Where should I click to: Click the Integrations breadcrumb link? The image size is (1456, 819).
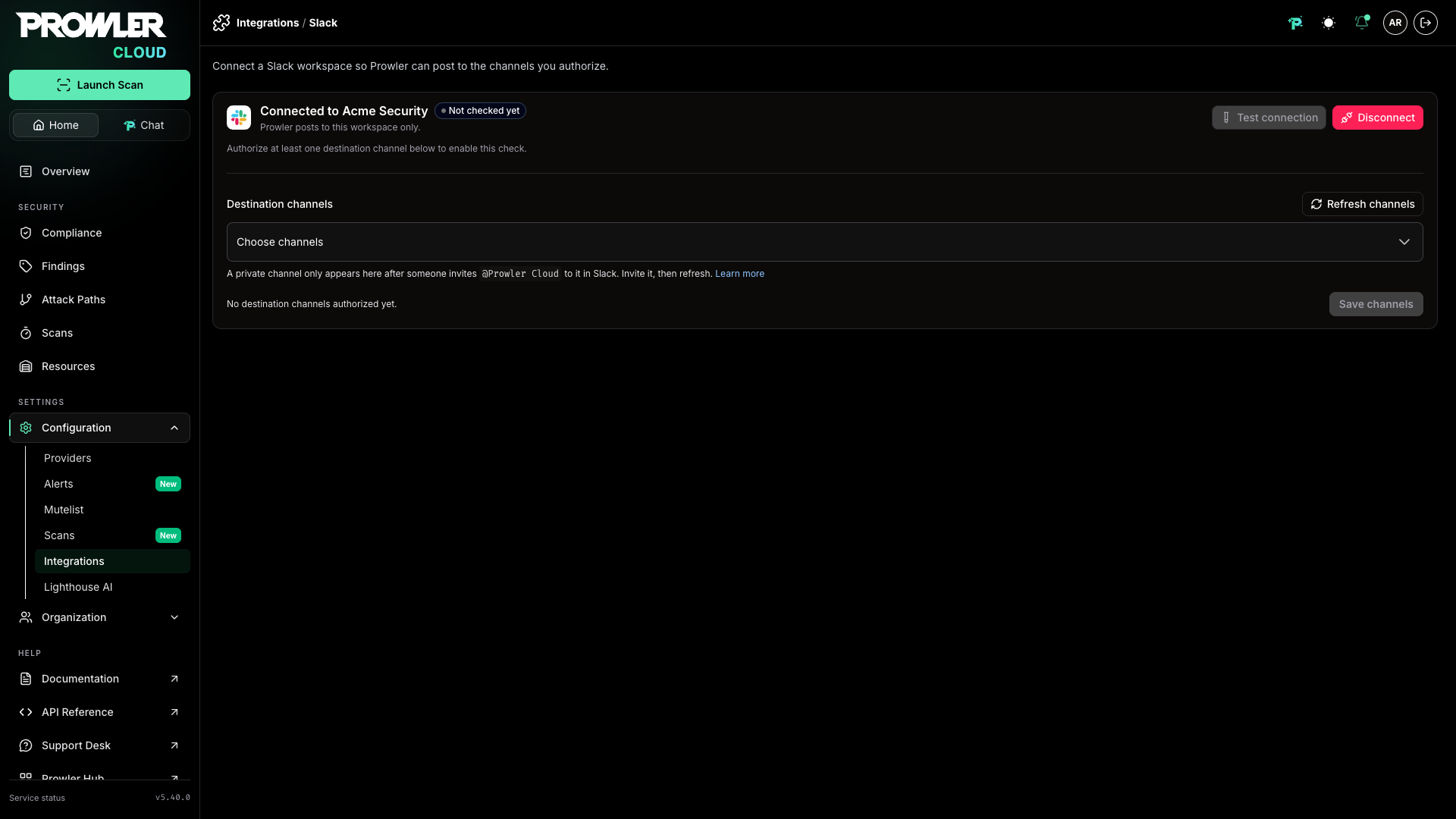pyautogui.click(x=268, y=23)
